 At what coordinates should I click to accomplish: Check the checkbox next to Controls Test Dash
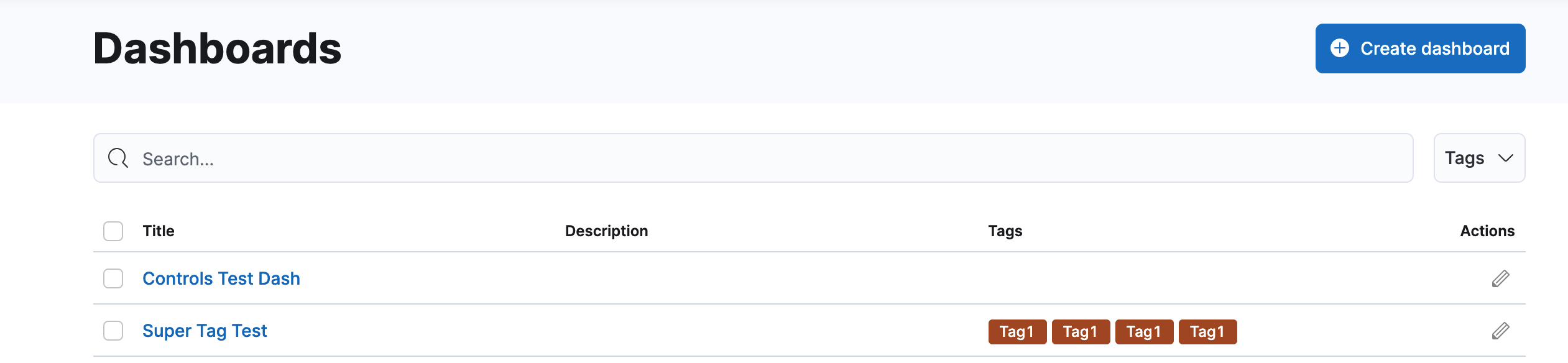coord(114,279)
